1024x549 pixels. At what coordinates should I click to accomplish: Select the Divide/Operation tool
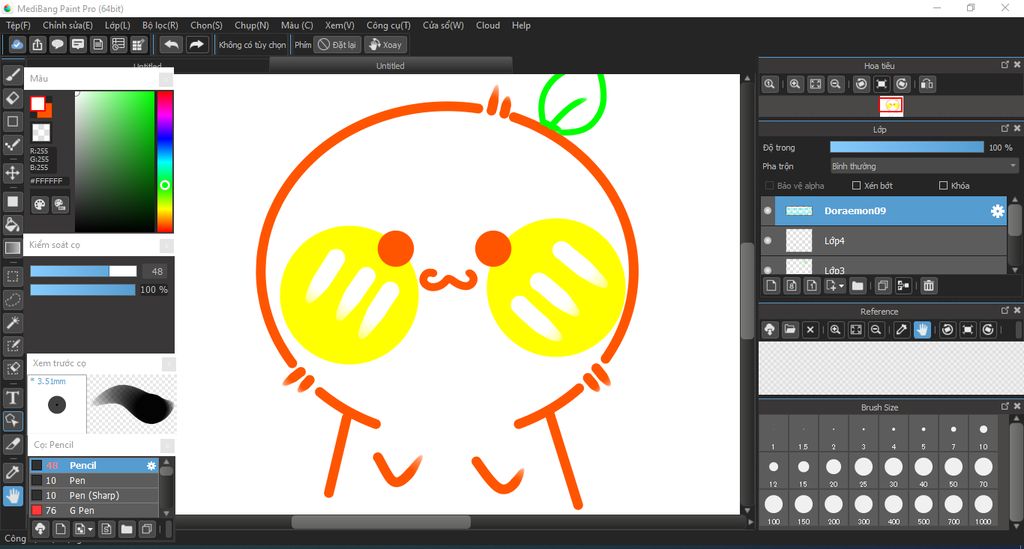pos(12,420)
